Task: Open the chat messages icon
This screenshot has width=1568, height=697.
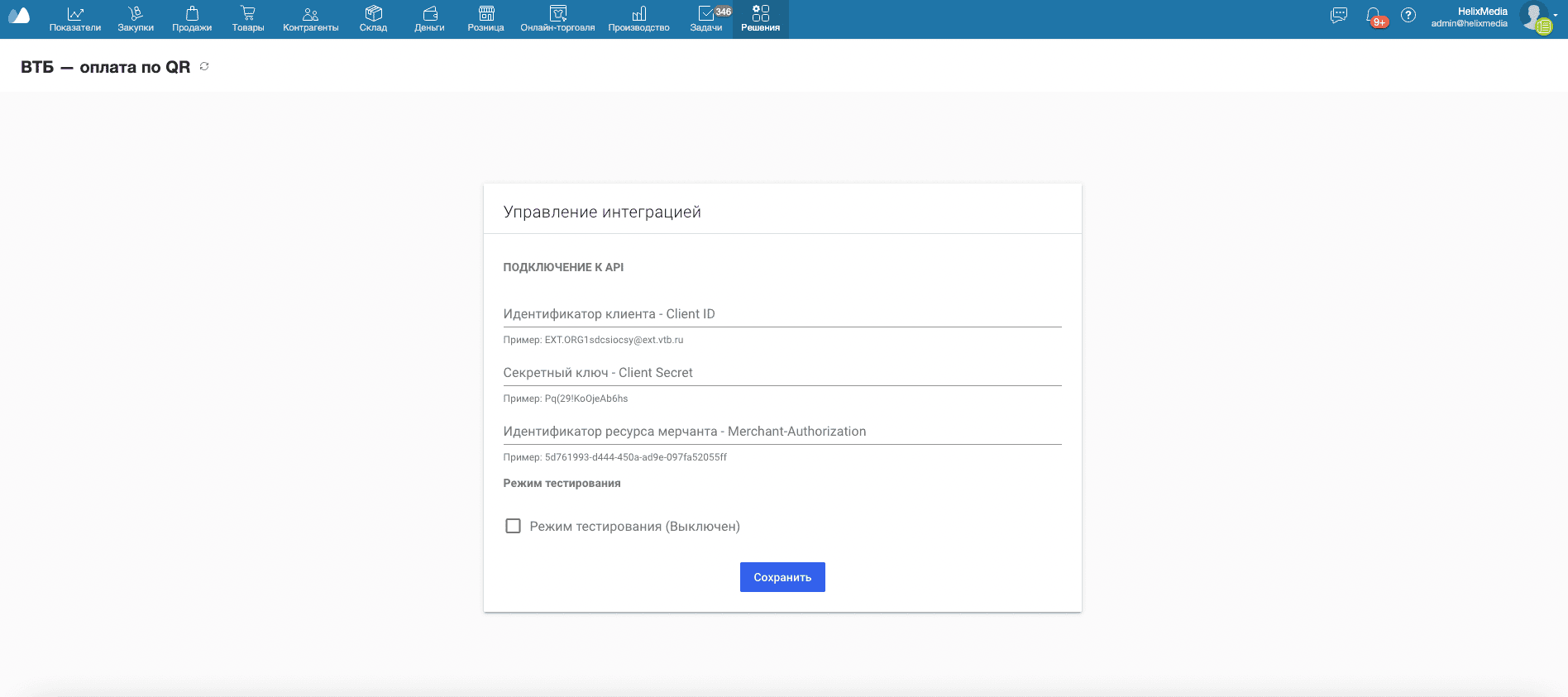Action: pyautogui.click(x=1338, y=16)
